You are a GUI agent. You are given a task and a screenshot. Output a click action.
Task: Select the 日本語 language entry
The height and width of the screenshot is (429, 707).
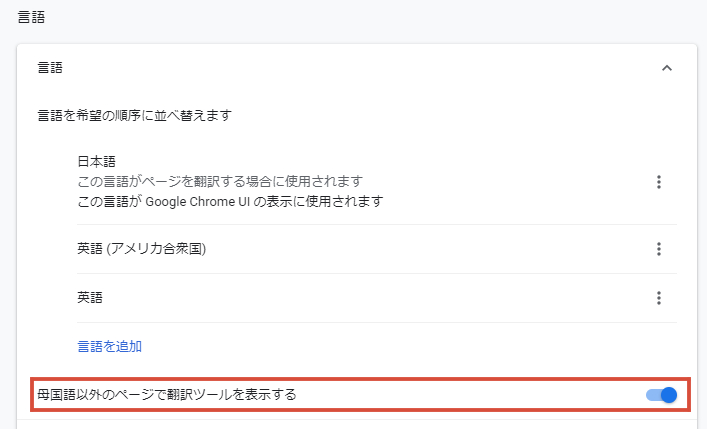96,161
